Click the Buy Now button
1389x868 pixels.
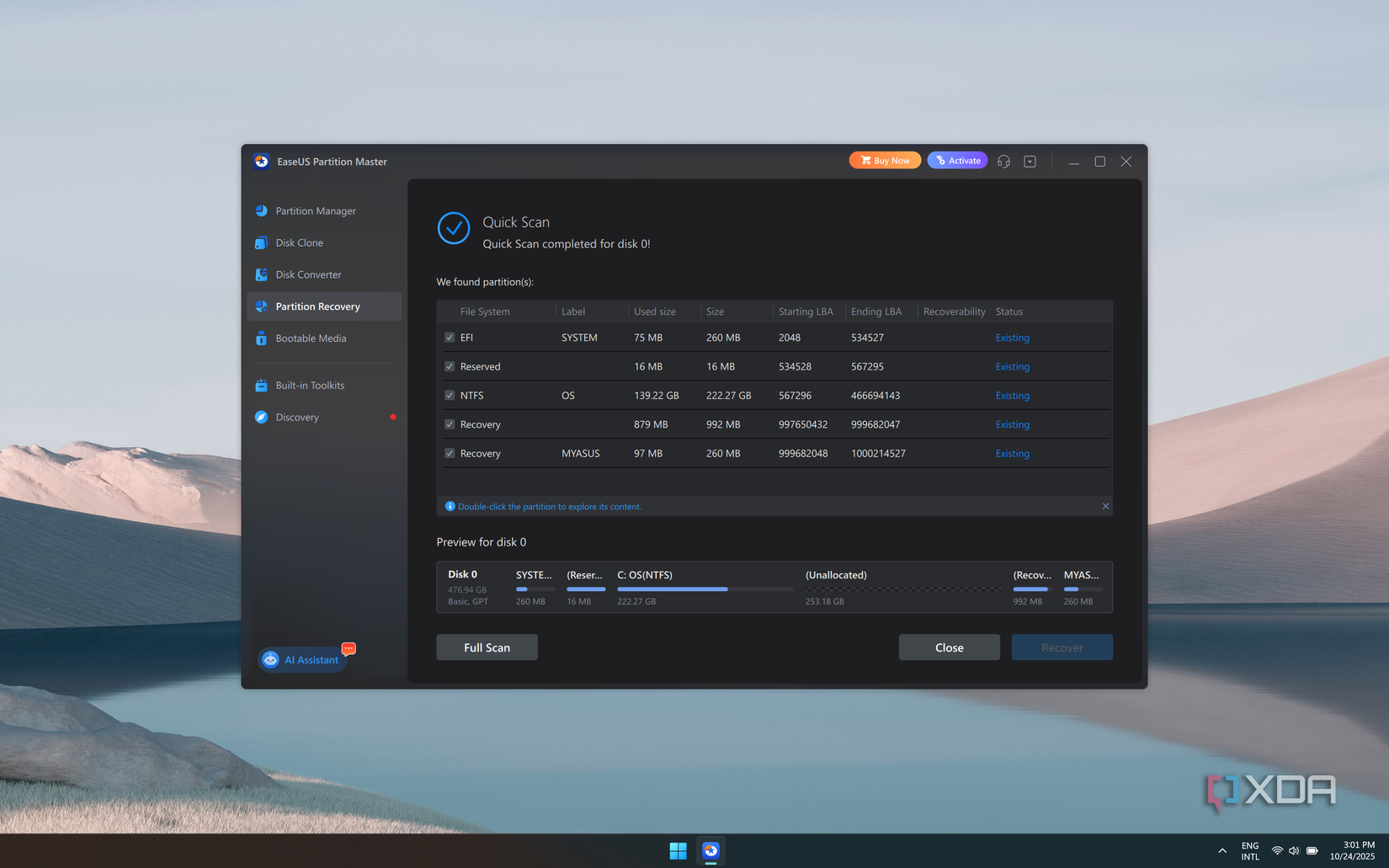(885, 160)
